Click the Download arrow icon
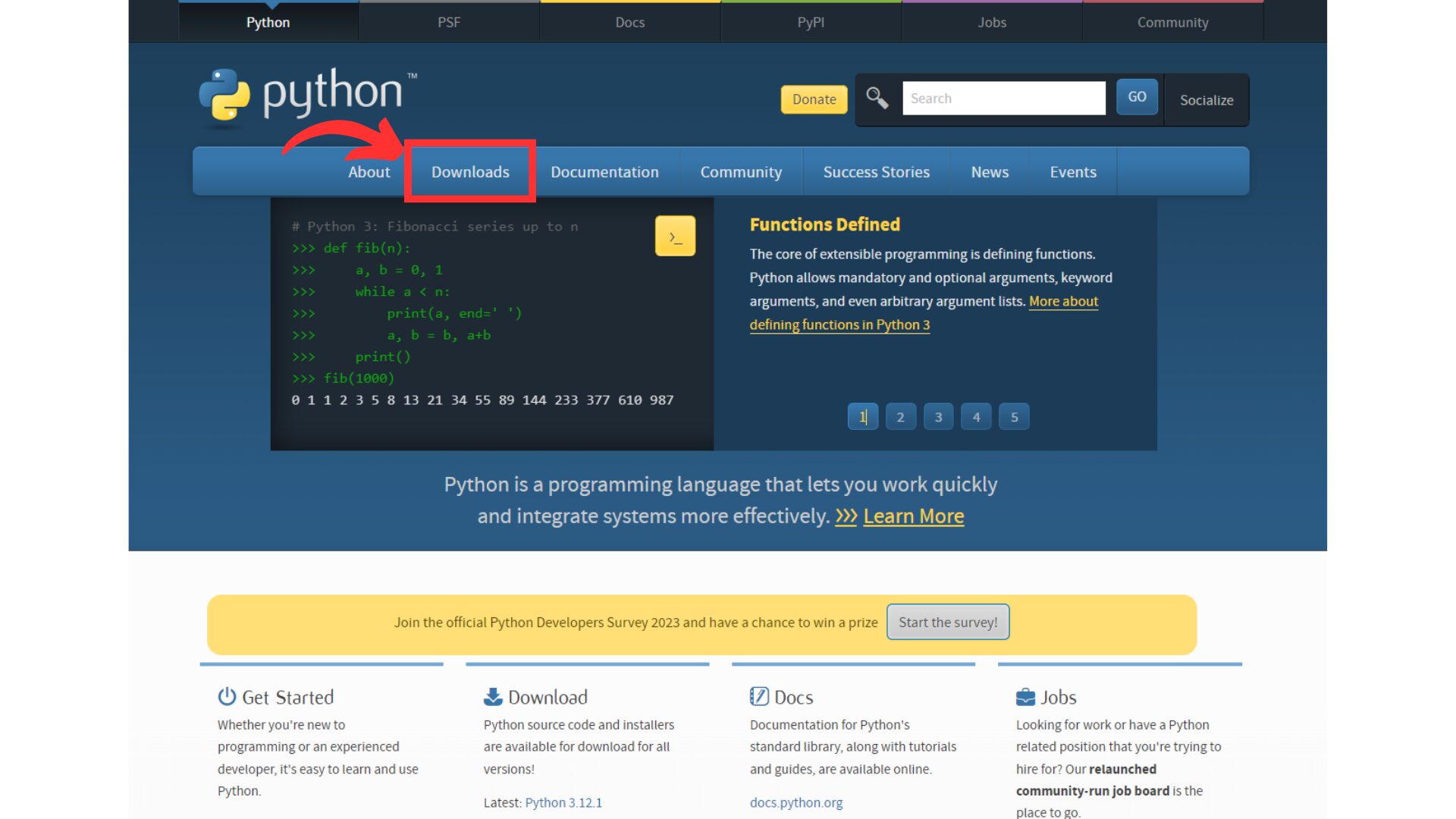This screenshot has height=819, width=1456. click(x=493, y=696)
